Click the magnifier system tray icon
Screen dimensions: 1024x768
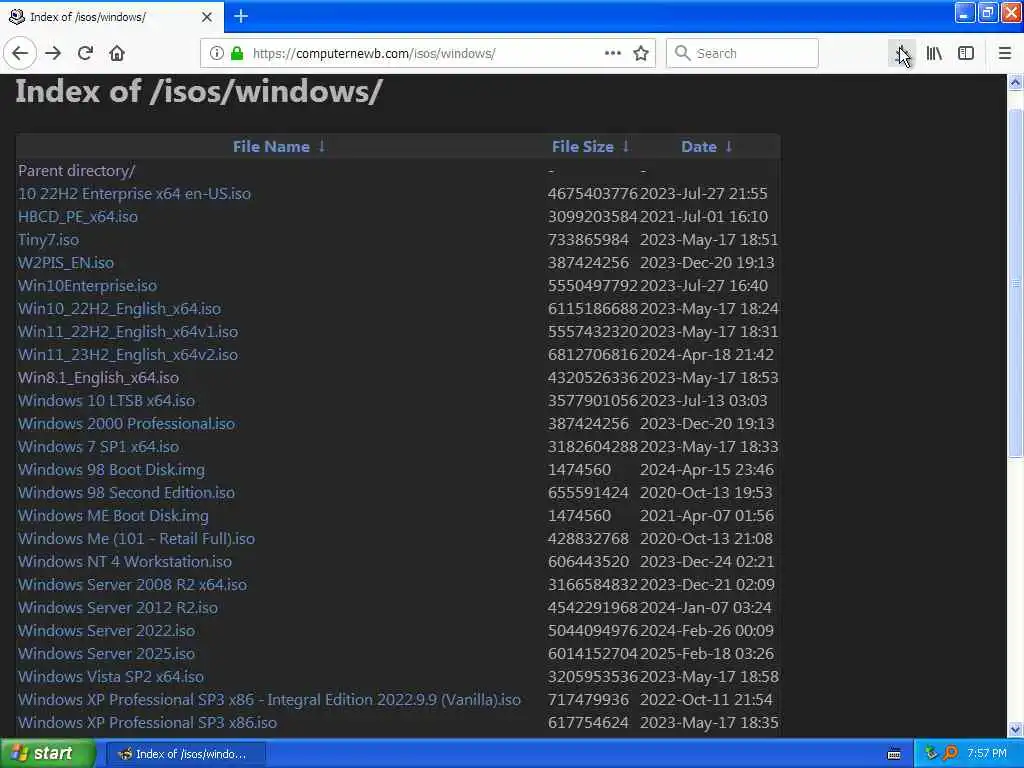(x=950, y=753)
